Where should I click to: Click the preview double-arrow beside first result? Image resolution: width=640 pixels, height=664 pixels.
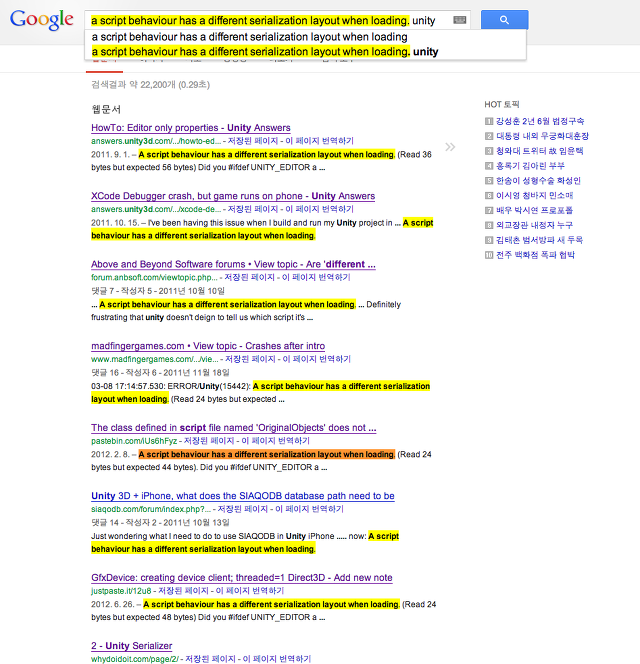(x=450, y=147)
